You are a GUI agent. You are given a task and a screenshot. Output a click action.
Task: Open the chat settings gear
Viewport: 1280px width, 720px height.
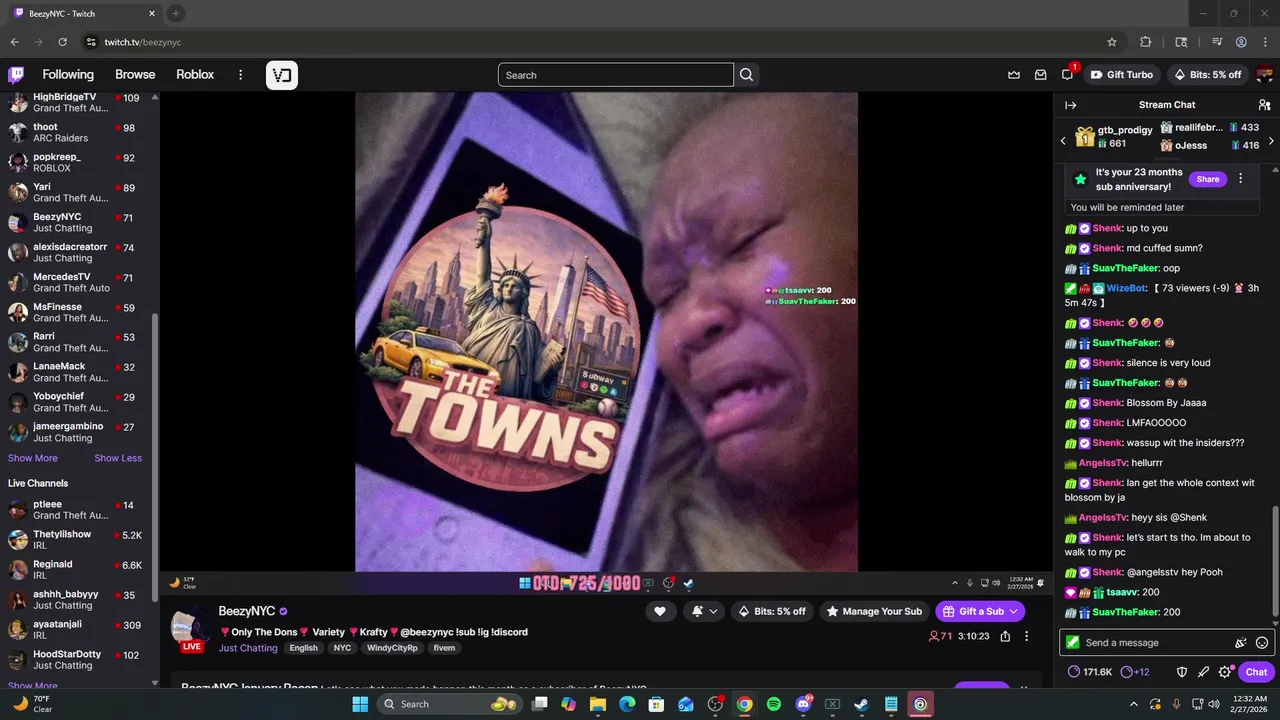click(1225, 672)
